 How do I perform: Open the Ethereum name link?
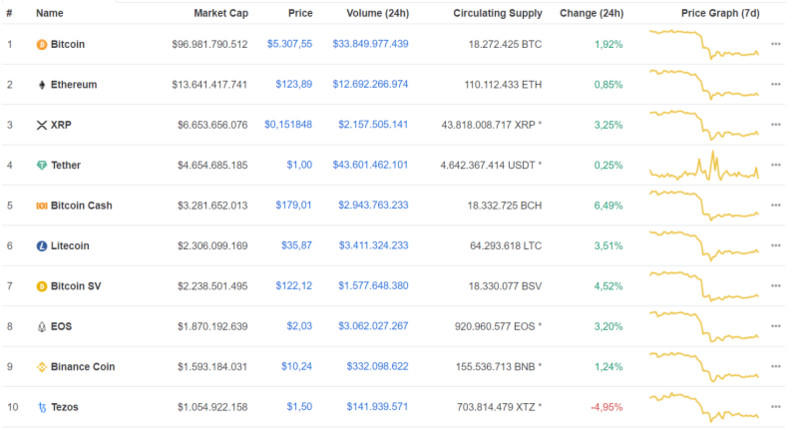click(74, 84)
